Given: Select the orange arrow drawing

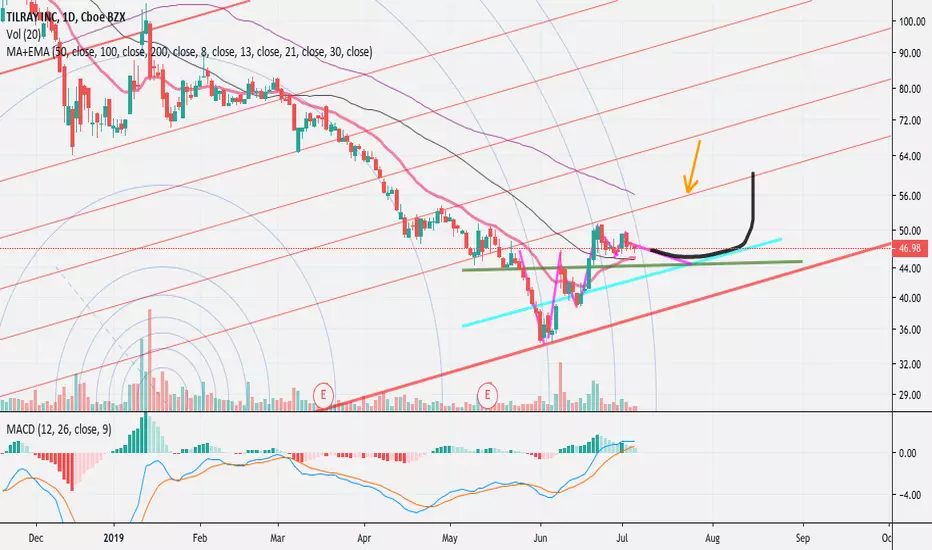Looking at the screenshot, I should click(692, 168).
